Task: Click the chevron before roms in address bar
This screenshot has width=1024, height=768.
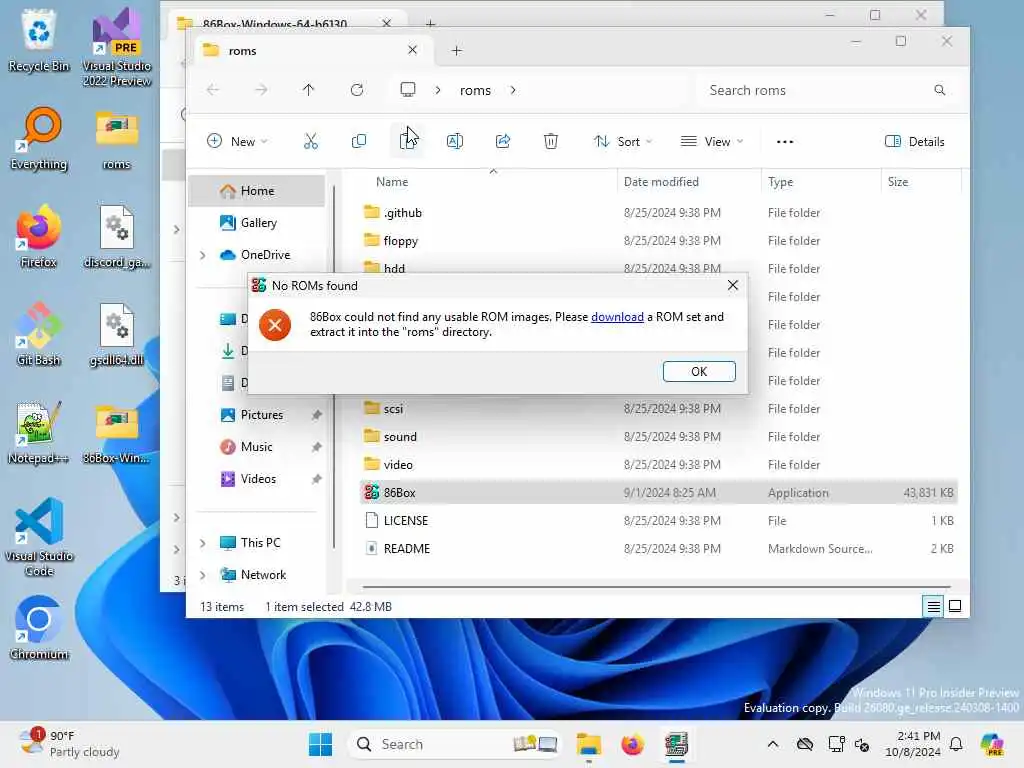Action: [438, 90]
